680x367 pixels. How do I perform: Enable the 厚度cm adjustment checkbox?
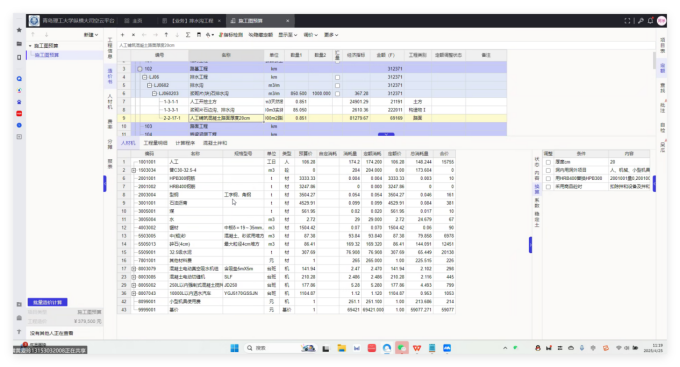[x=548, y=162]
